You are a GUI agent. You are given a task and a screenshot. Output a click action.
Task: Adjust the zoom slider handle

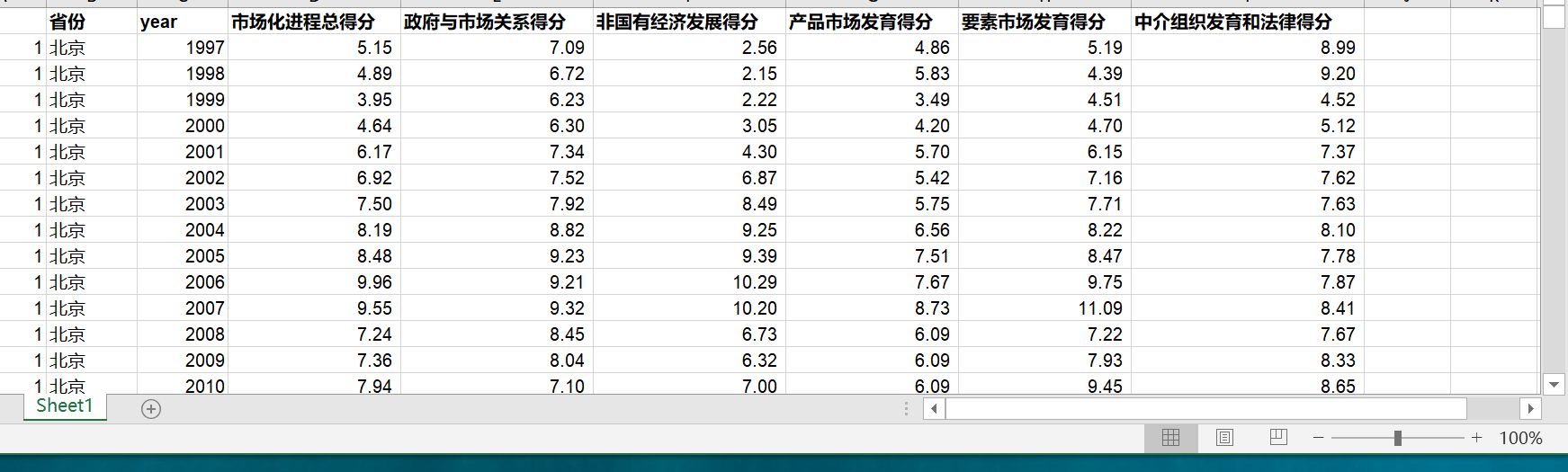(1397, 438)
